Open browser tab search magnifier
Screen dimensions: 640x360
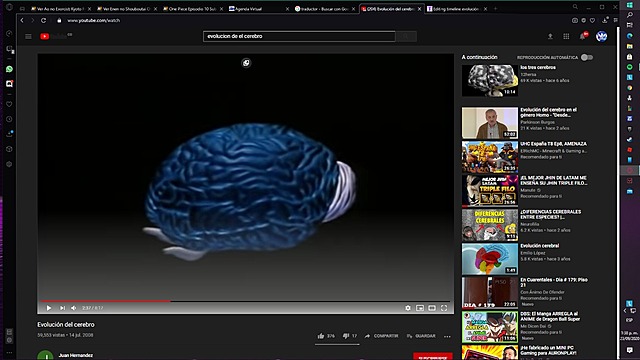point(575,7)
